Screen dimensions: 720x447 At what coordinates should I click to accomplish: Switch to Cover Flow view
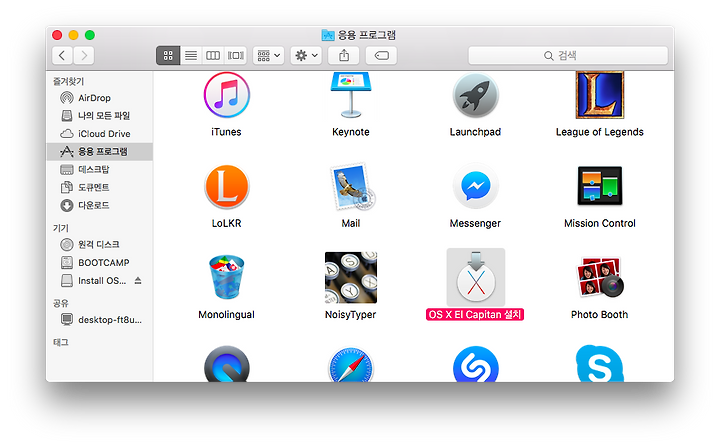[236, 56]
